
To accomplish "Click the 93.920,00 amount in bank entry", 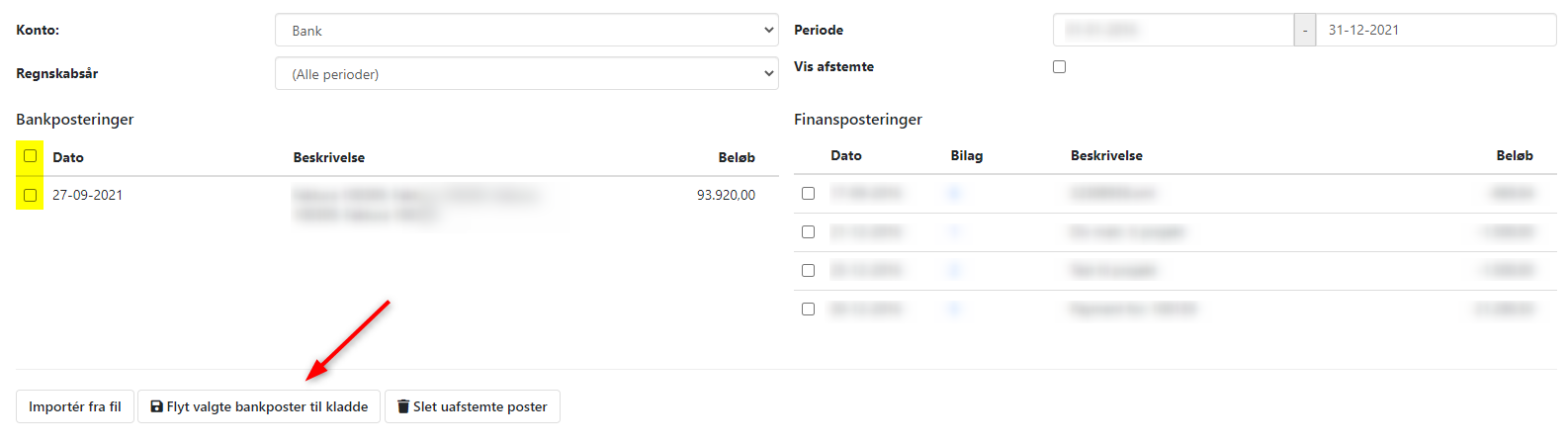I will pyautogui.click(x=726, y=196).
